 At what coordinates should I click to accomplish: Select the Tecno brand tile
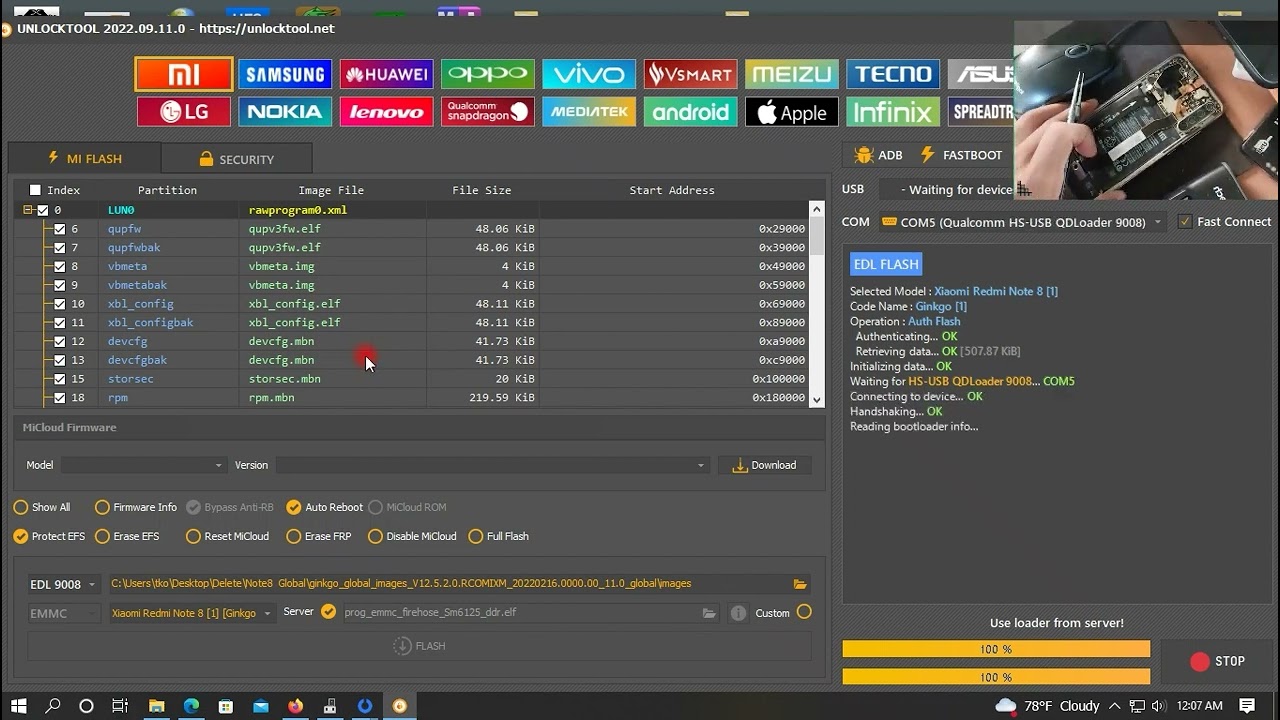(x=893, y=74)
